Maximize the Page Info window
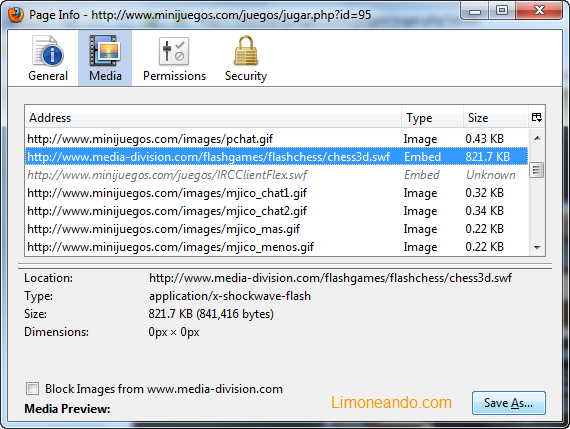 click(x=502, y=11)
